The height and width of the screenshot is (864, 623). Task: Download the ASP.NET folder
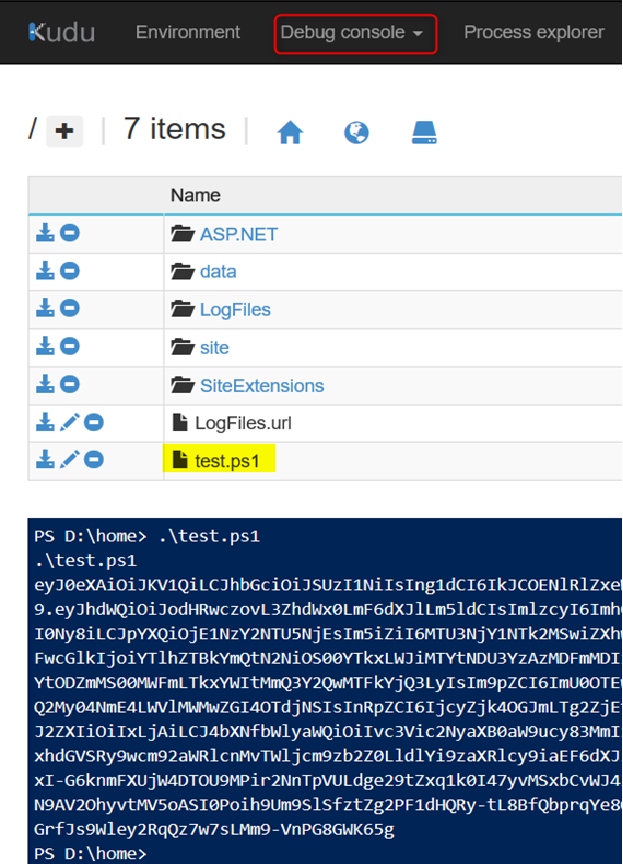click(x=45, y=233)
